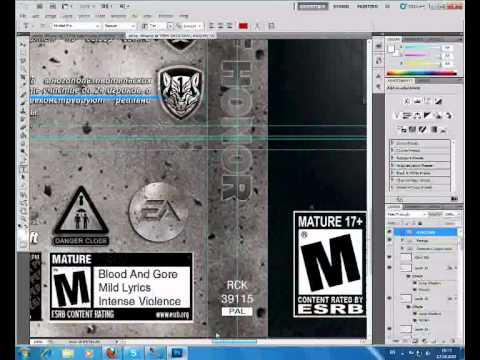
Task: Add an Exposure adjustment layer
Action: point(439,101)
